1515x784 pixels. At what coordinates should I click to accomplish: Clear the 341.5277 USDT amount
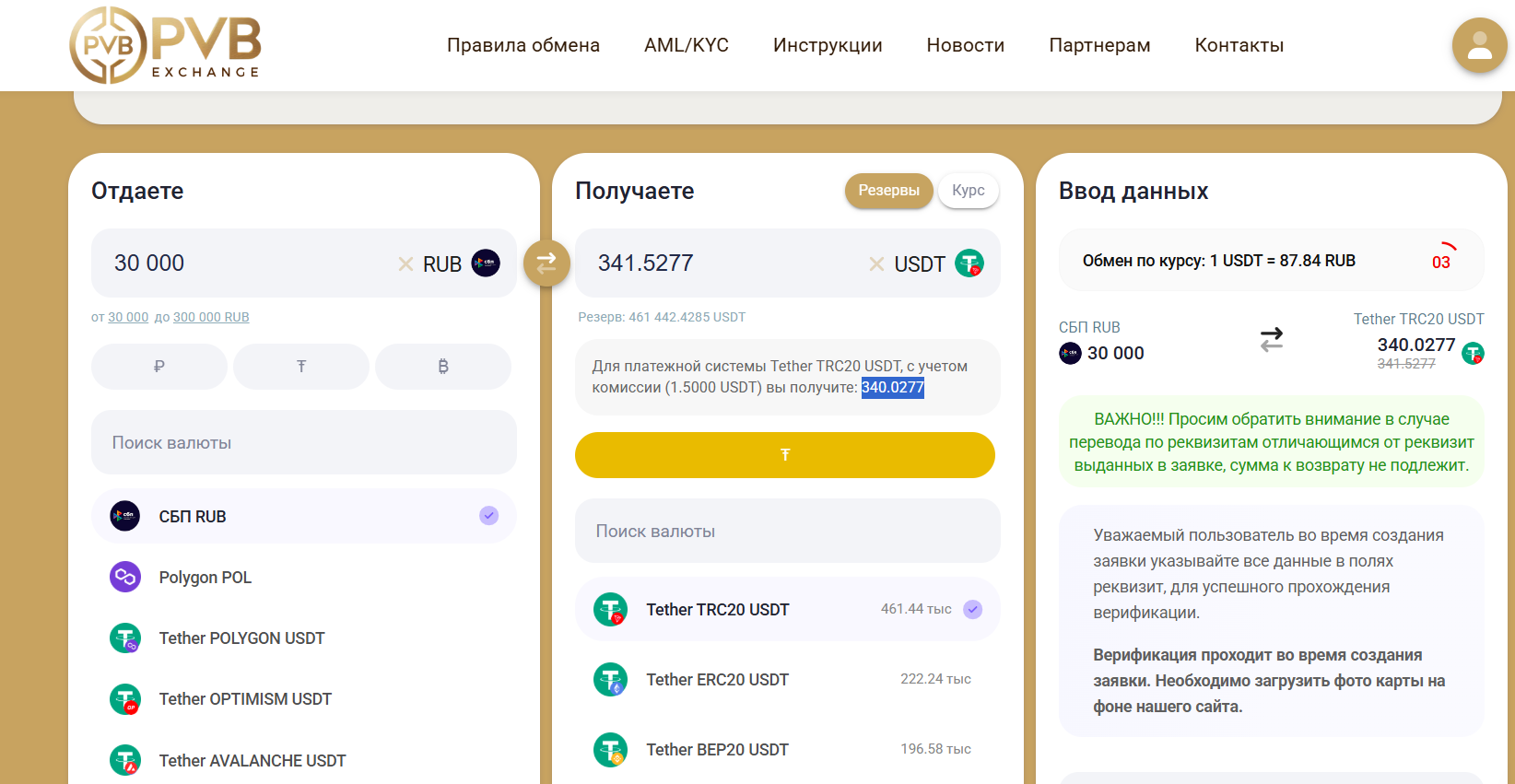pyautogui.click(x=876, y=264)
